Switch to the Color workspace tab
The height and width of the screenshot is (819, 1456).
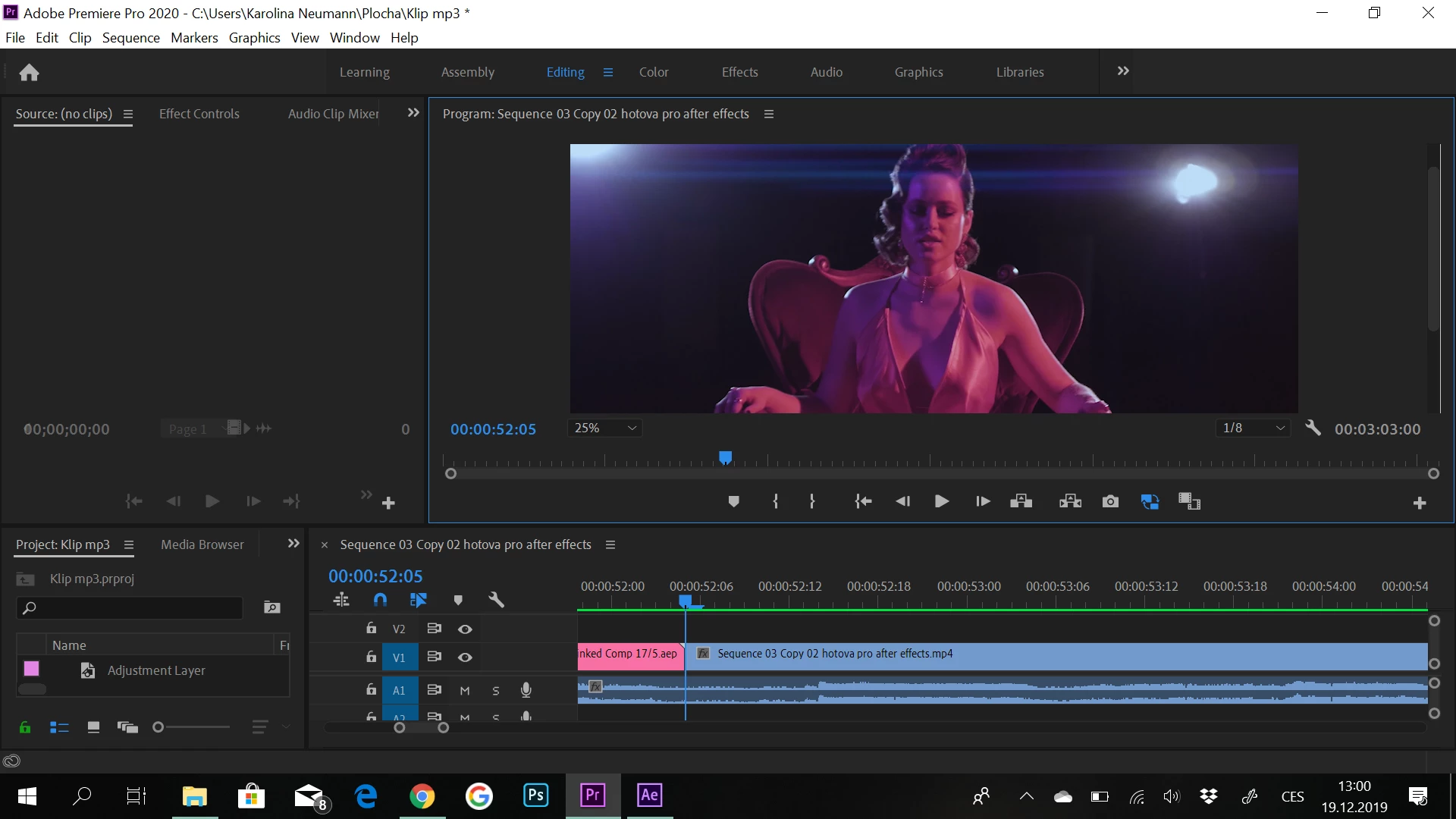(653, 72)
